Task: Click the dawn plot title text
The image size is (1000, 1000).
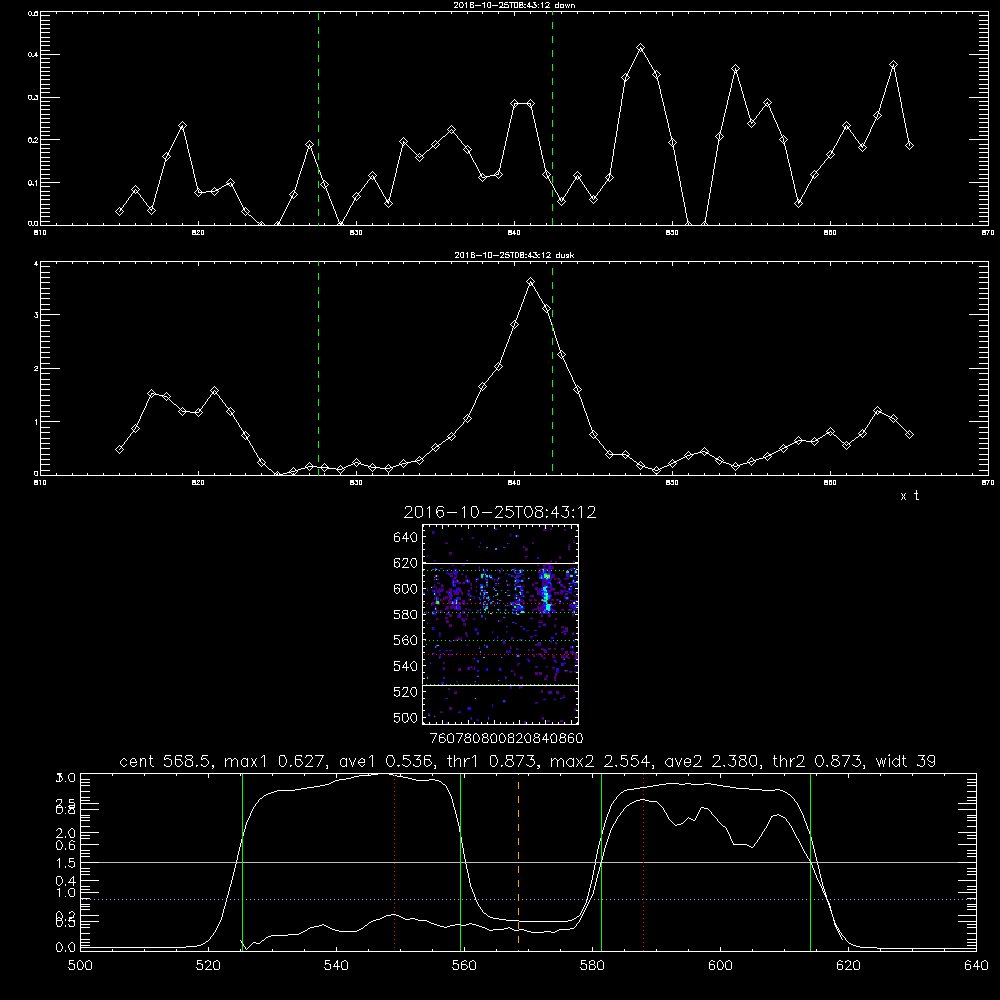Action: [514, 5]
